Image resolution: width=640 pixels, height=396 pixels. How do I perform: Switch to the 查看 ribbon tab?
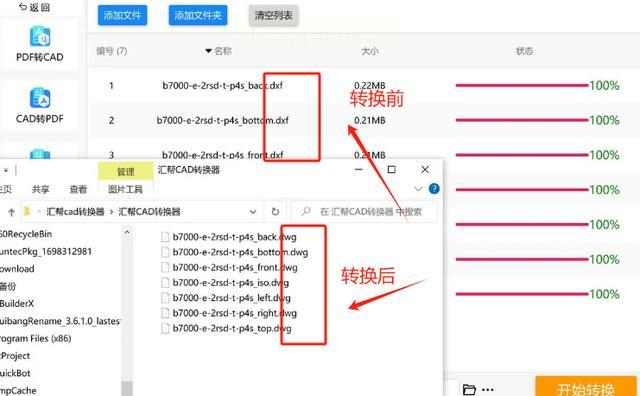click(78, 189)
